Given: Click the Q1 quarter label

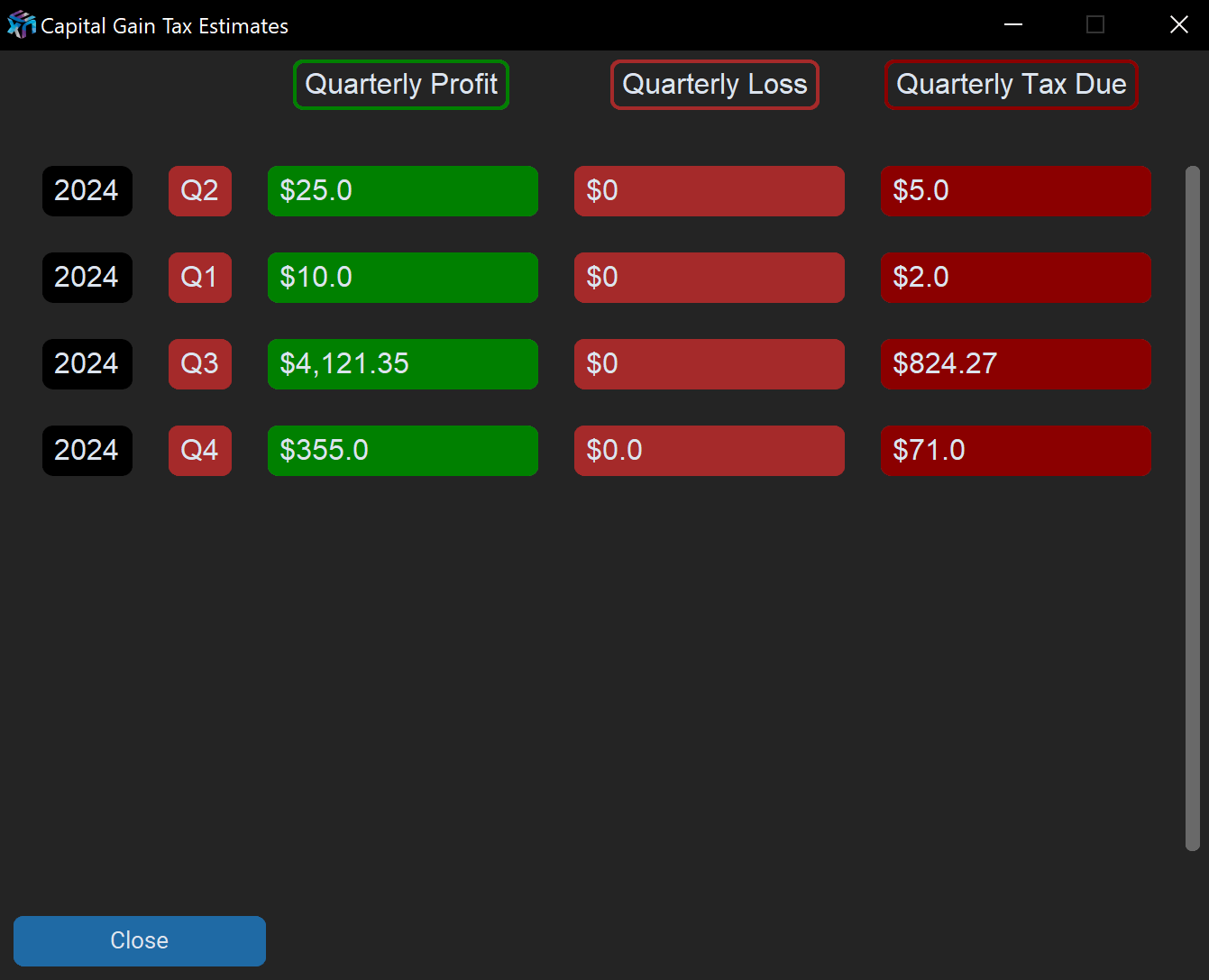Looking at the screenshot, I should tap(199, 278).
